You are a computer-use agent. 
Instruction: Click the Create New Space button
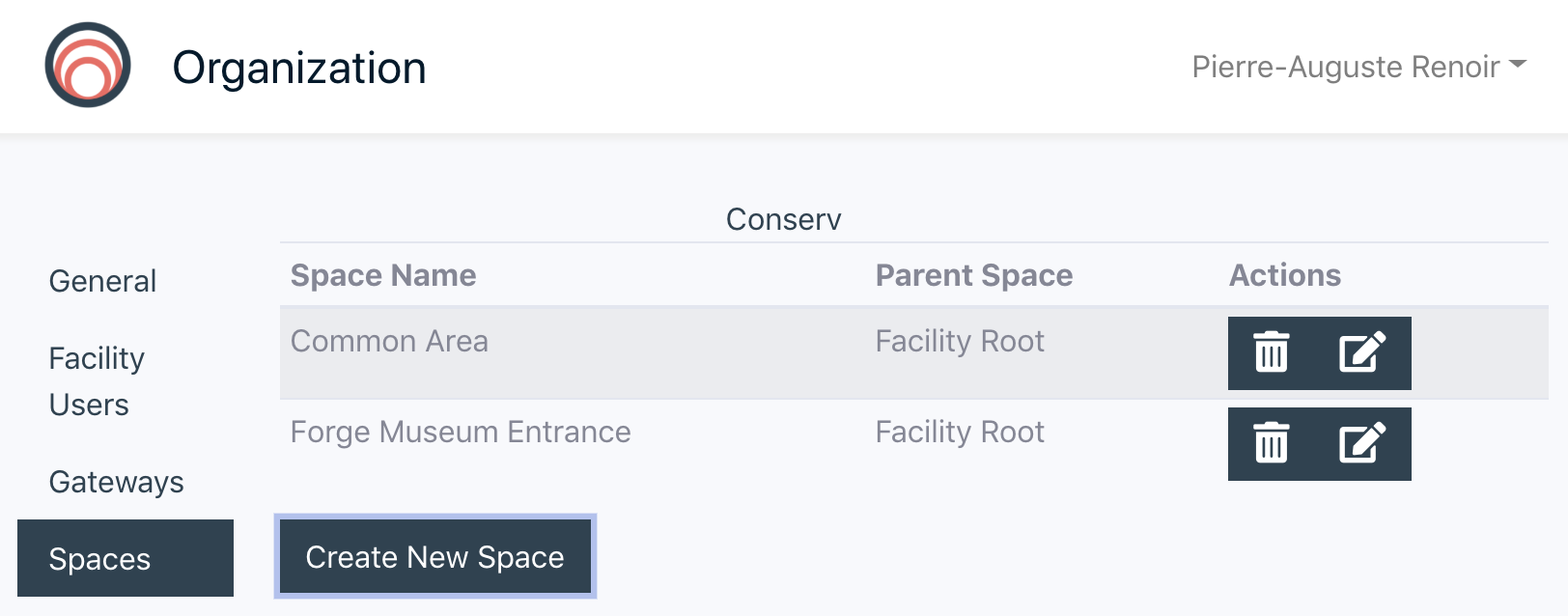(x=435, y=556)
